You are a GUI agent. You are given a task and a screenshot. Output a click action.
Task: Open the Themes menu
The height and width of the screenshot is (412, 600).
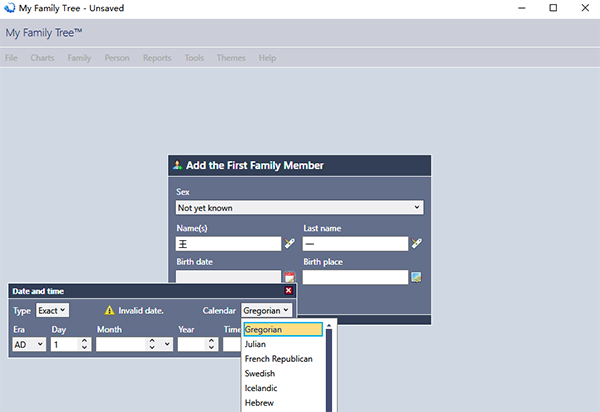231,58
